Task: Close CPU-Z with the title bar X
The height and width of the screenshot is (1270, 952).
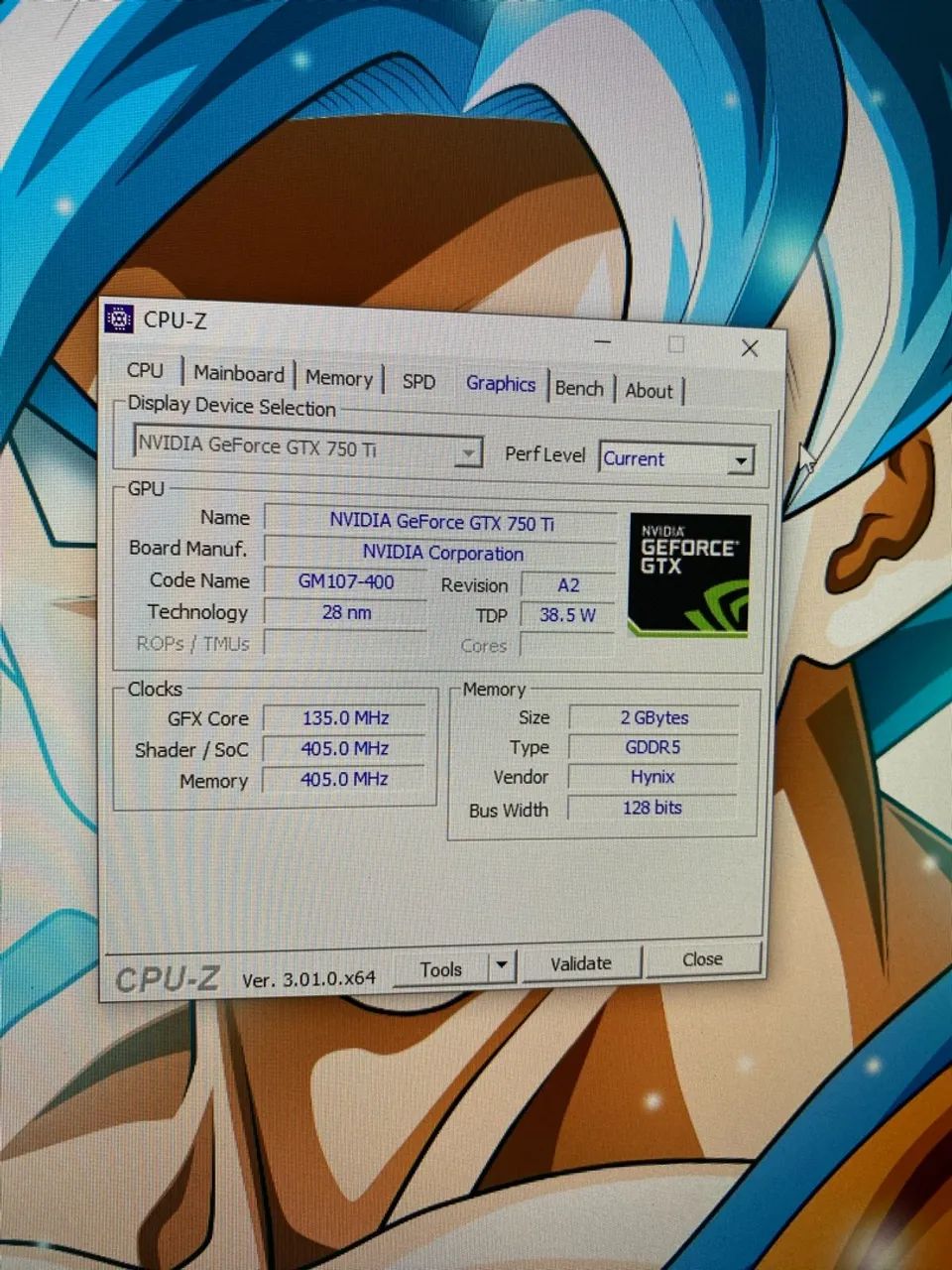Action: tap(750, 348)
